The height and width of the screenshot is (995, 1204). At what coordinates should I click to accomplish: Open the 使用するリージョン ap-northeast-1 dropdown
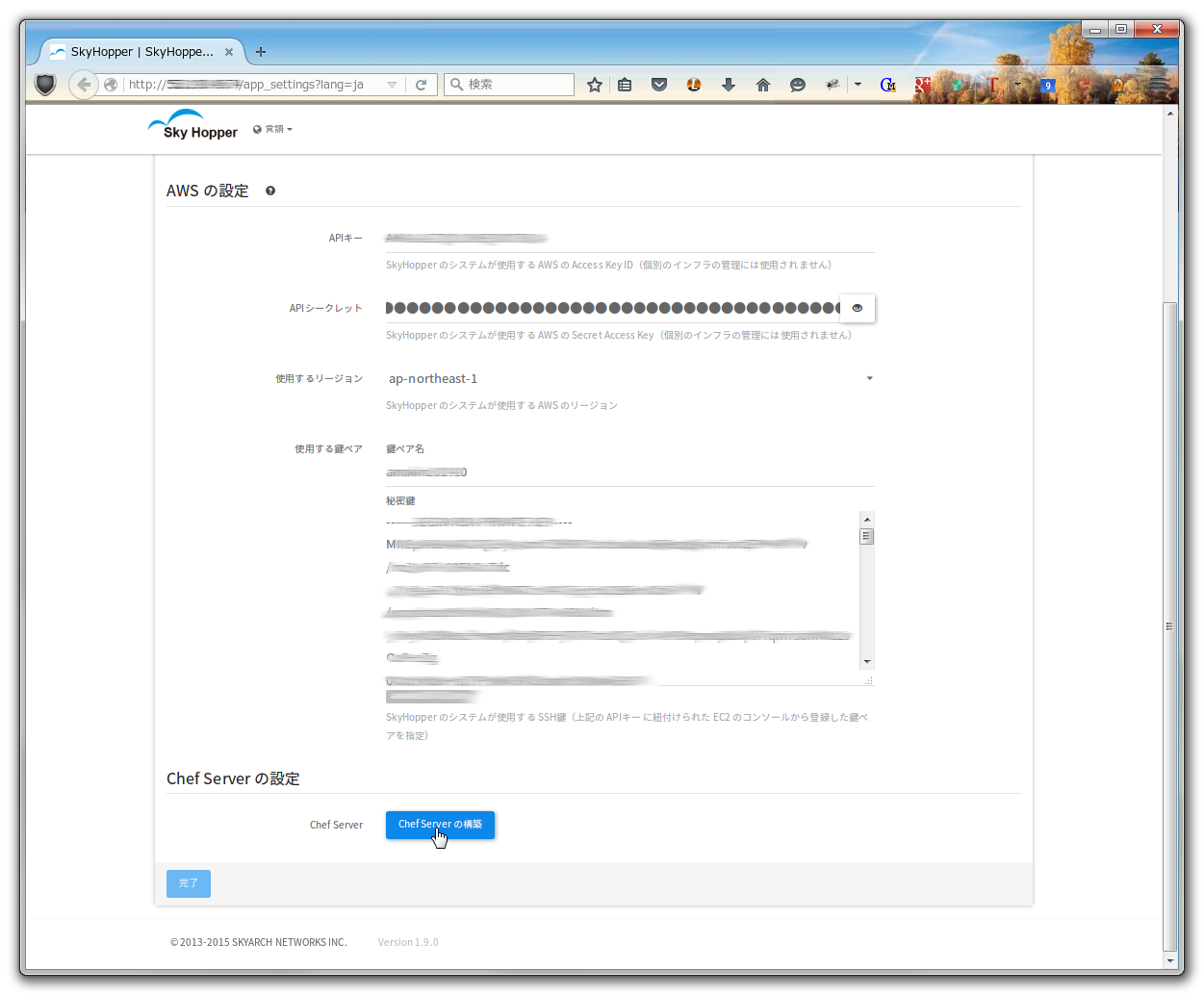(x=630, y=378)
